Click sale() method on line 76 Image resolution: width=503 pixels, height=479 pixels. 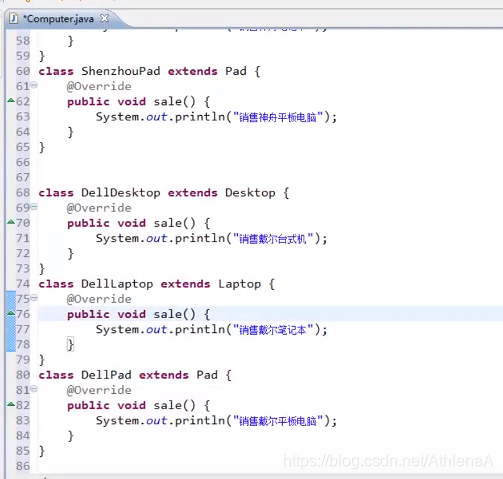click(174, 314)
